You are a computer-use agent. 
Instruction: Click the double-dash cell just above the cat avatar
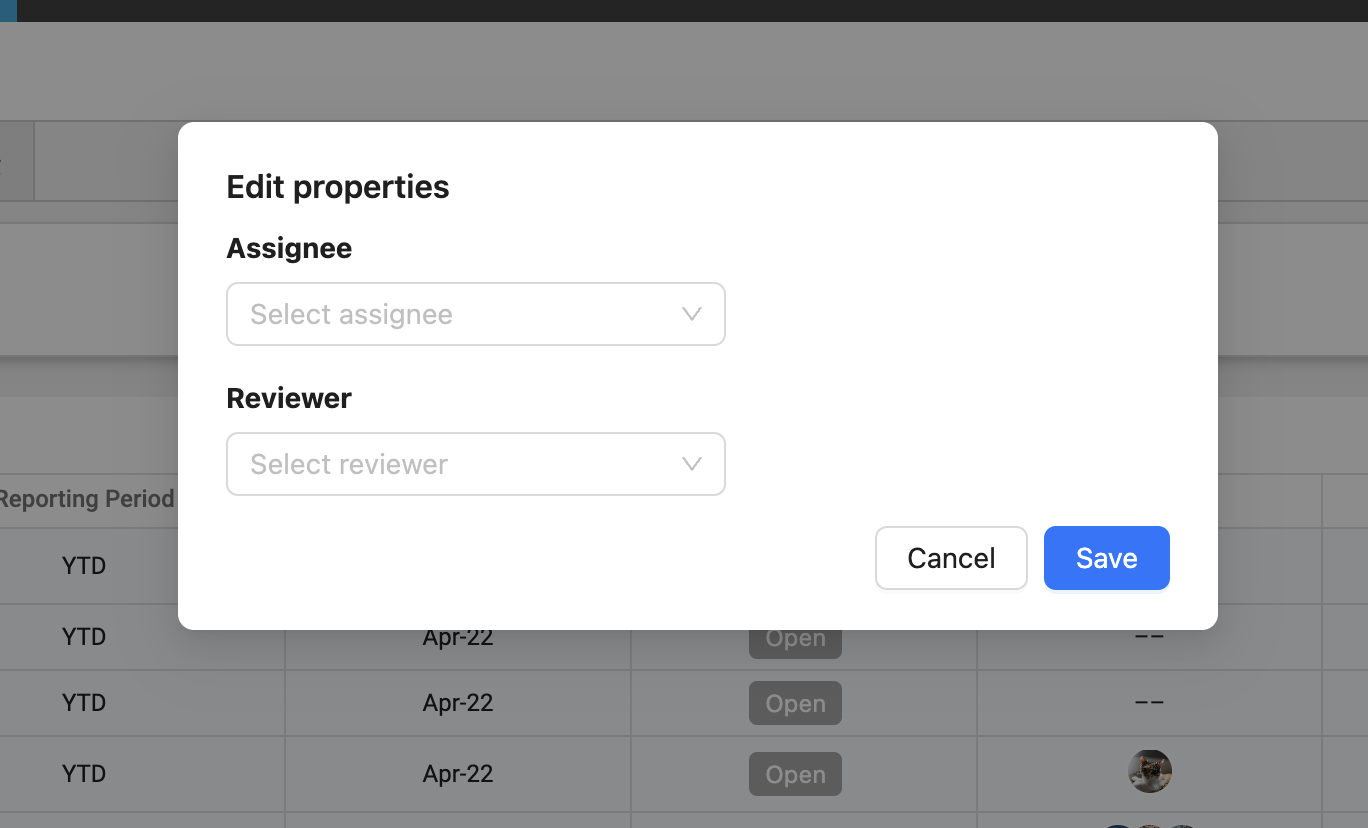pos(1150,702)
